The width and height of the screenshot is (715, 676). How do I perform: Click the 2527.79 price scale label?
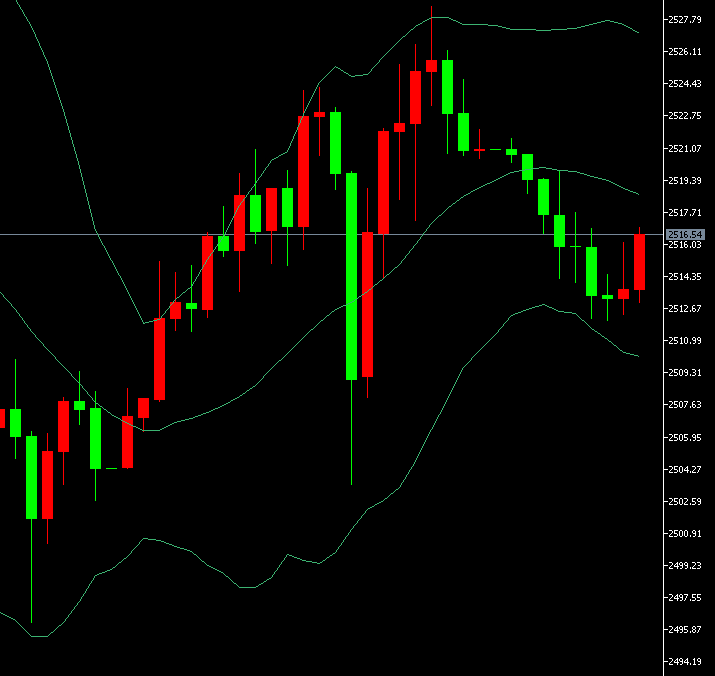[685, 20]
